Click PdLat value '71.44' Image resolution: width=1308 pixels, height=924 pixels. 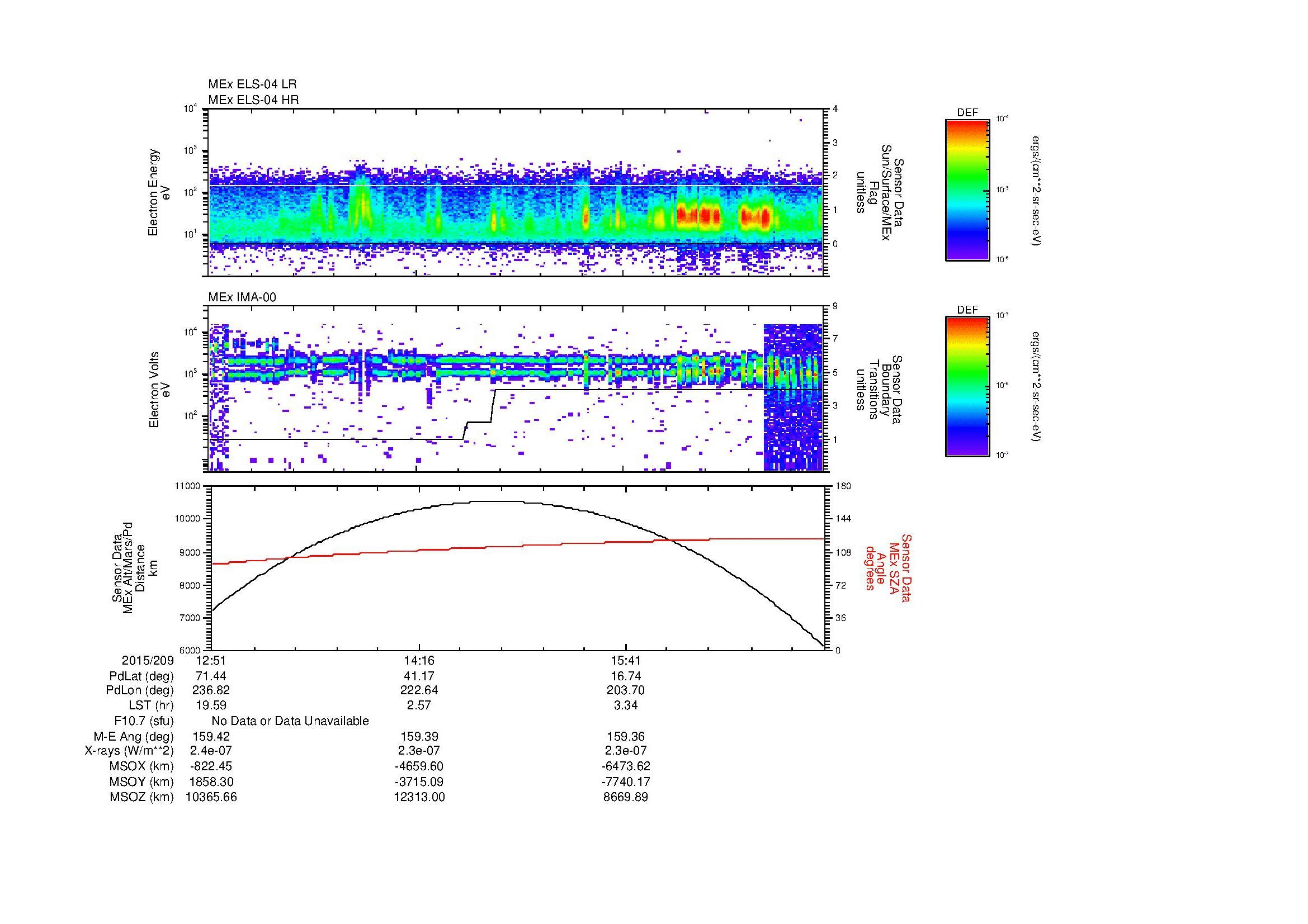(211, 676)
